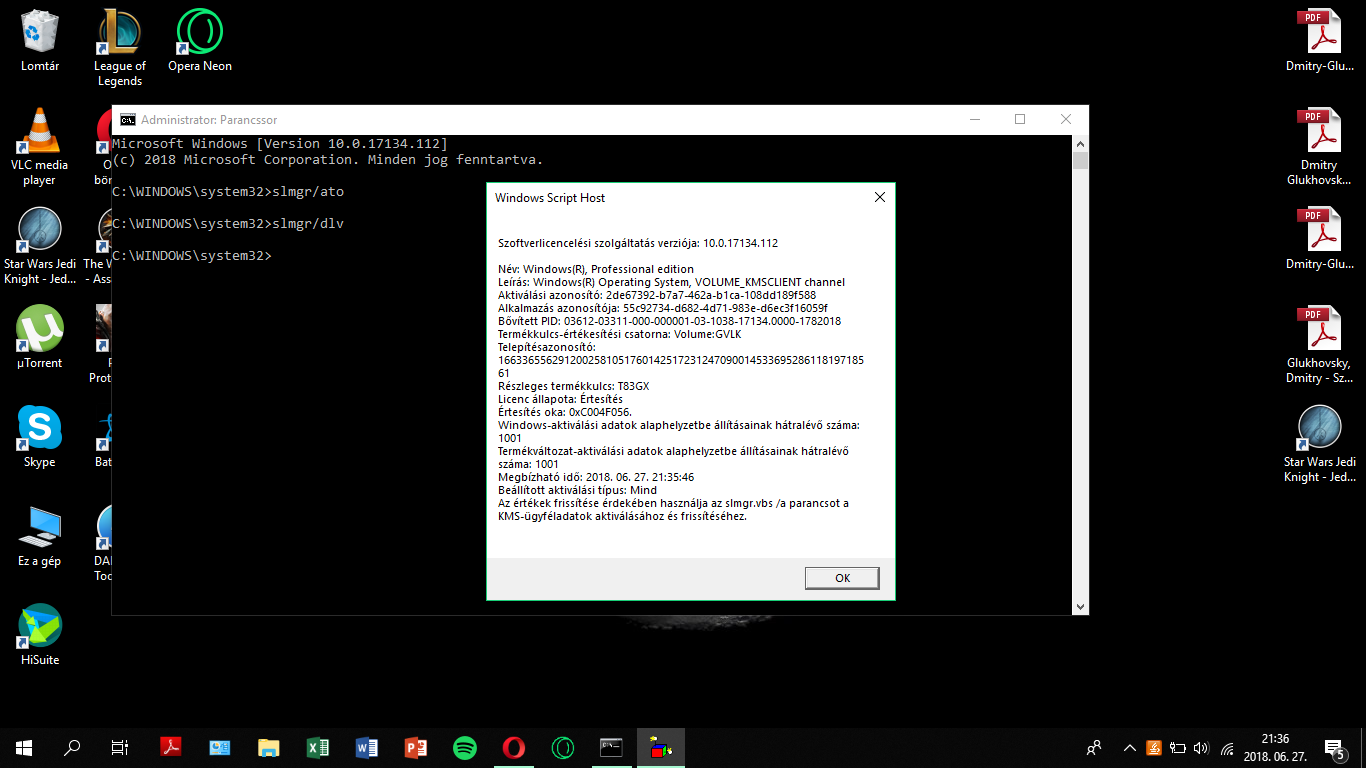Select the Opera Neon desktop shortcut
1366x768 pixels.
200,42
